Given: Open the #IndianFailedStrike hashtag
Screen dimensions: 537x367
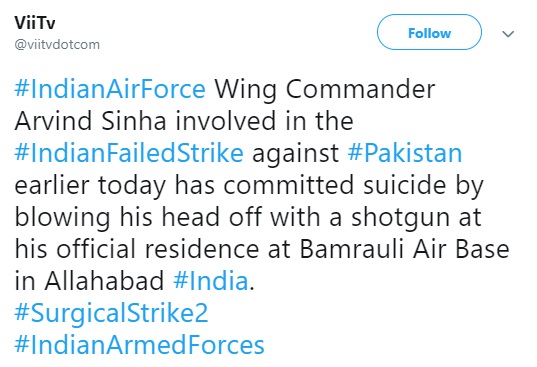Looking at the screenshot, I should 129,153.
